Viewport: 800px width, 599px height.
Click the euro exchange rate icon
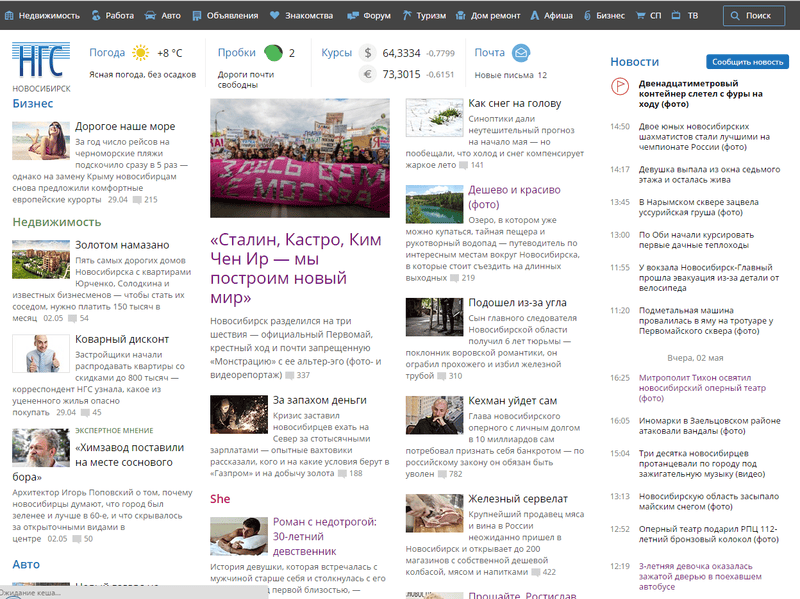(367, 74)
